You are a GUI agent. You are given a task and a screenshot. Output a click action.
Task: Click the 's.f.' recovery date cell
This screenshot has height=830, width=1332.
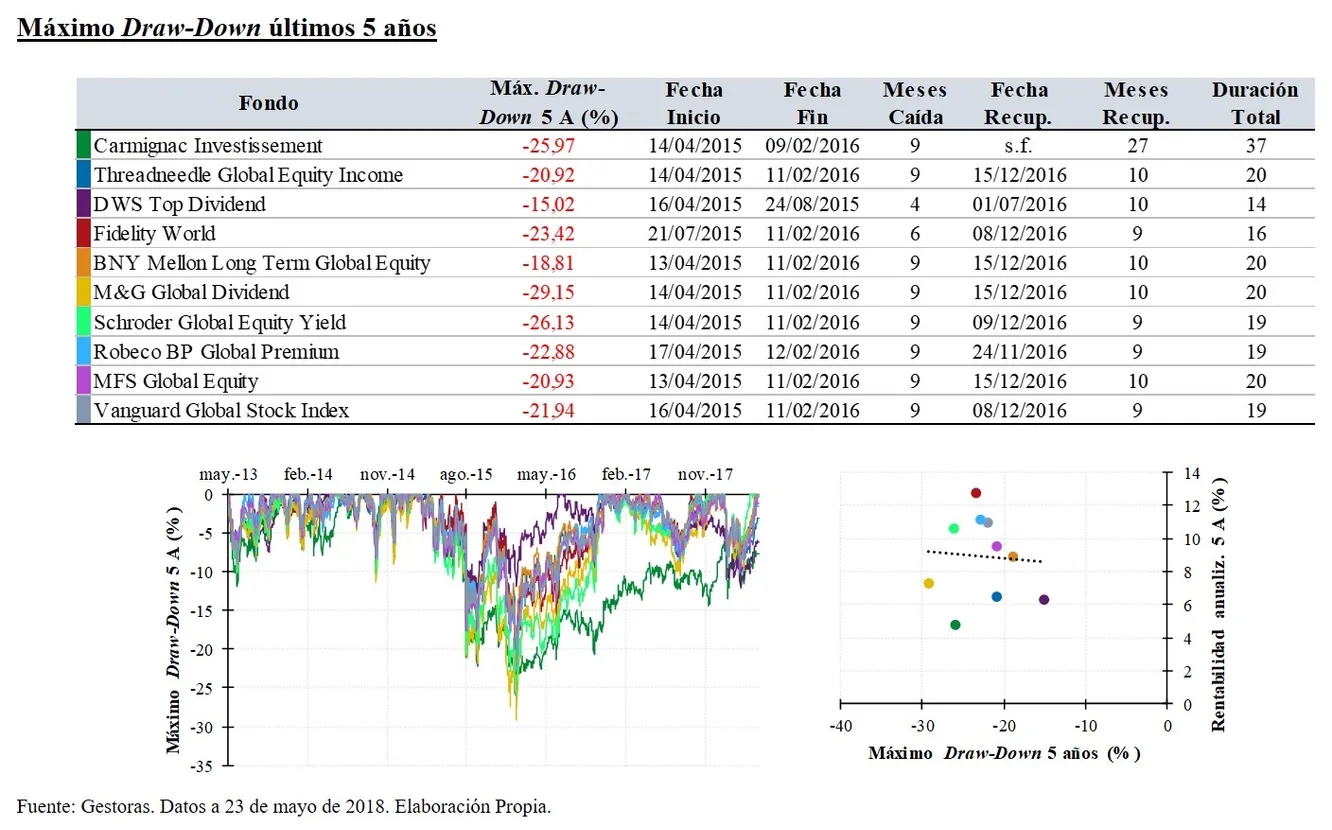1017,146
